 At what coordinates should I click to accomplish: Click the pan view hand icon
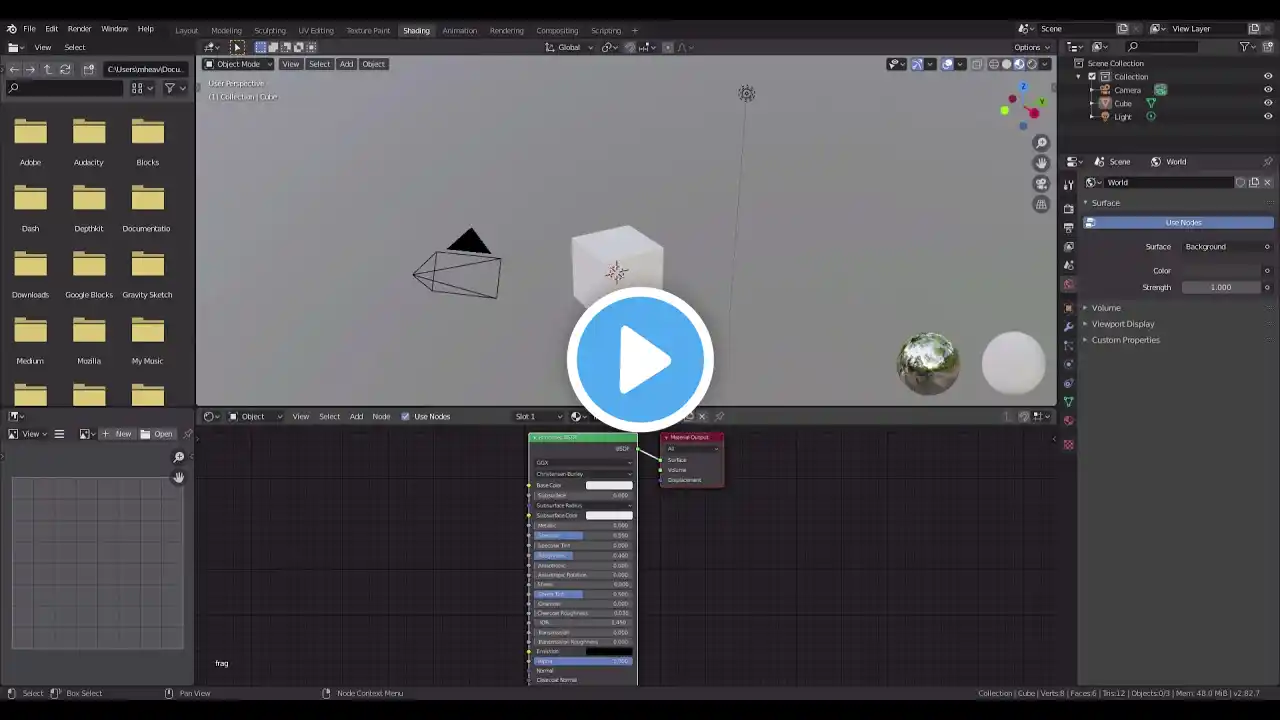pos(1041,163)
